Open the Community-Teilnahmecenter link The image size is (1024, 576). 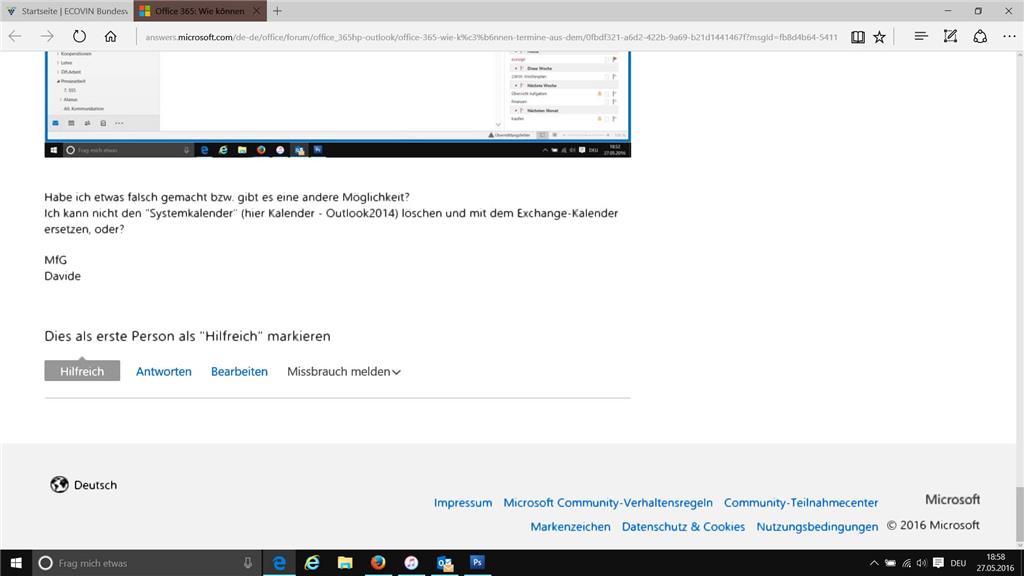click(x=801, y=503)
